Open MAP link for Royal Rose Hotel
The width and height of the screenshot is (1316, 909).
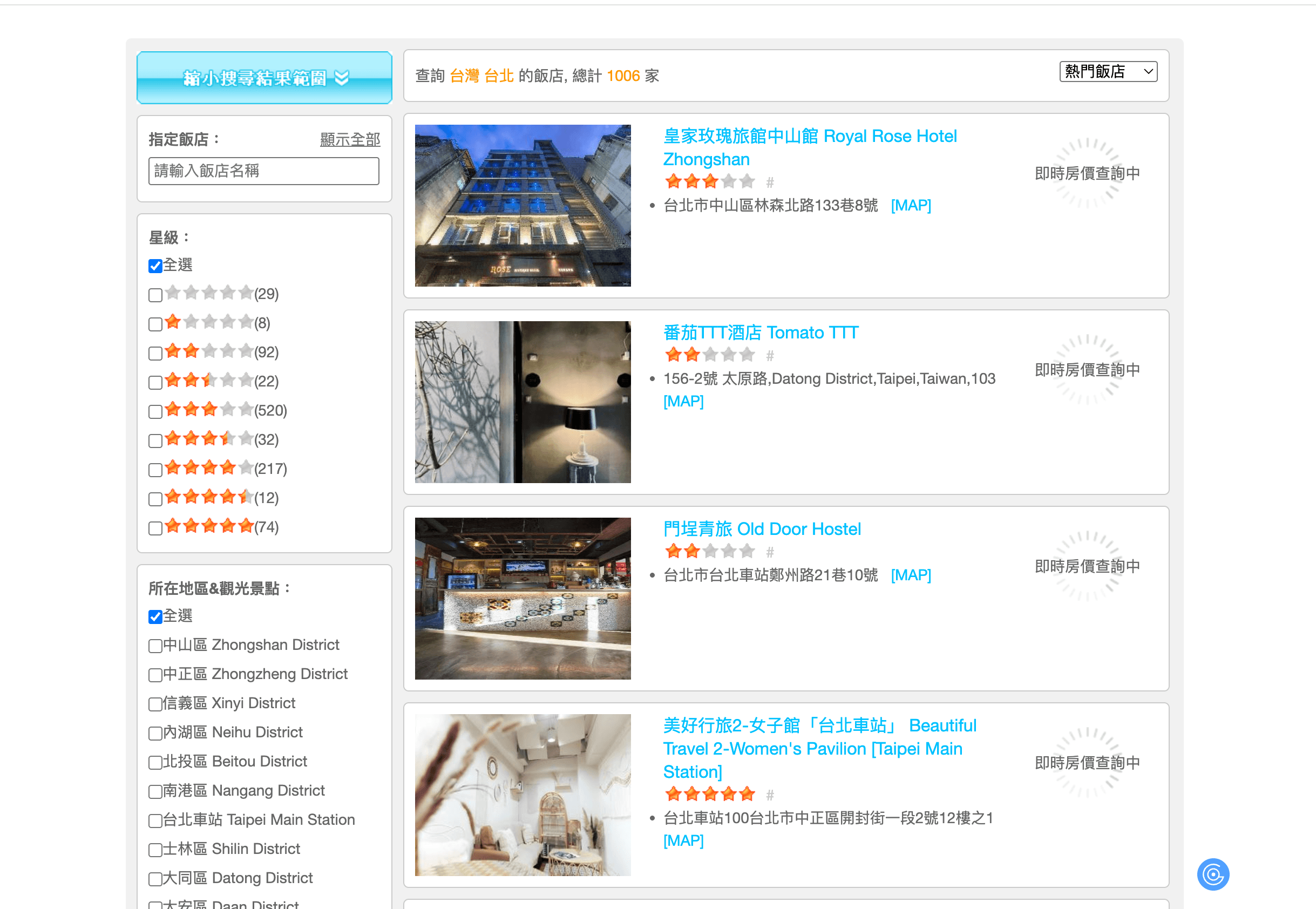[x=911, y=205]
